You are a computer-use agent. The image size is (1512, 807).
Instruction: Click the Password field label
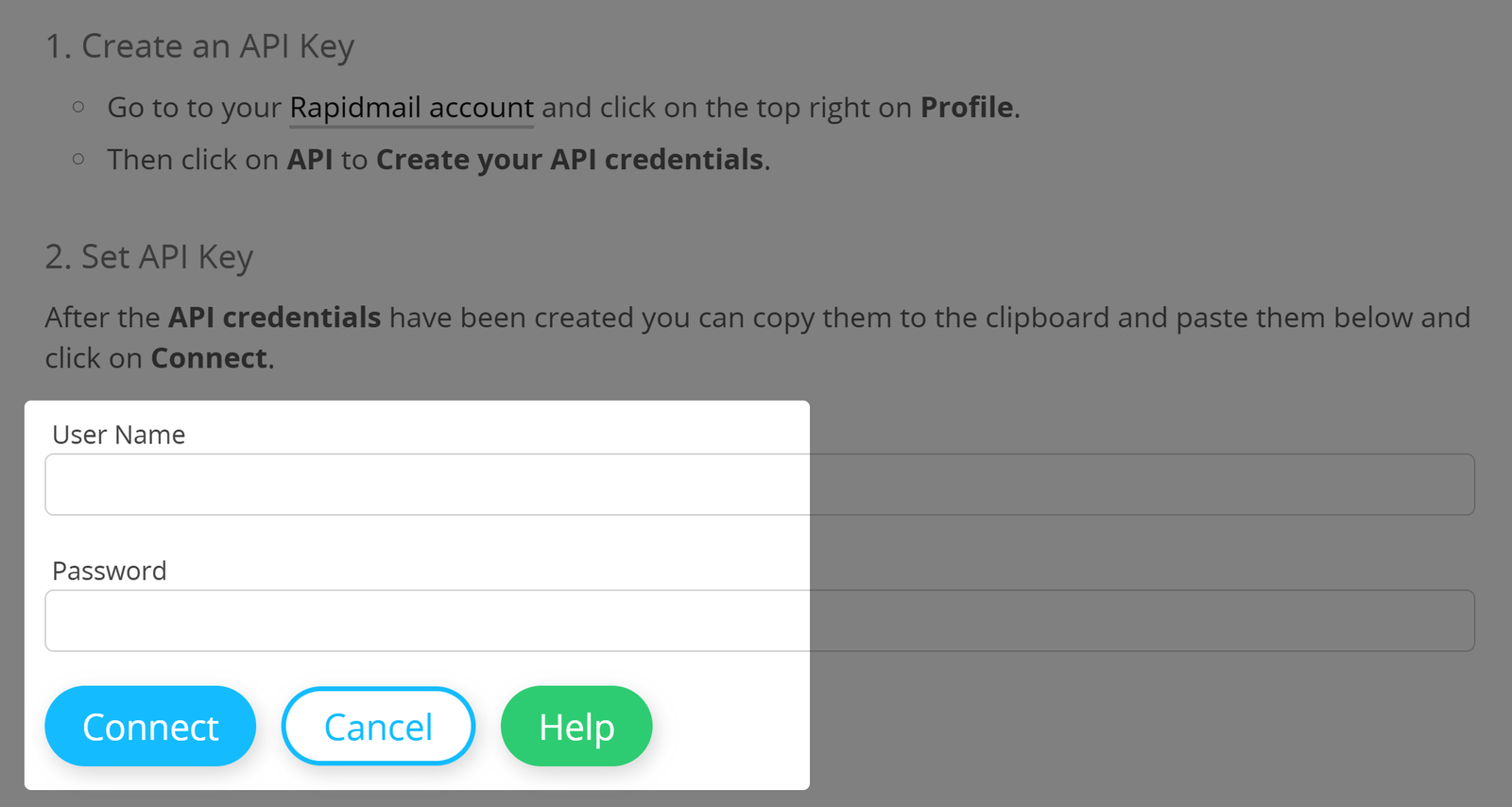110,571
